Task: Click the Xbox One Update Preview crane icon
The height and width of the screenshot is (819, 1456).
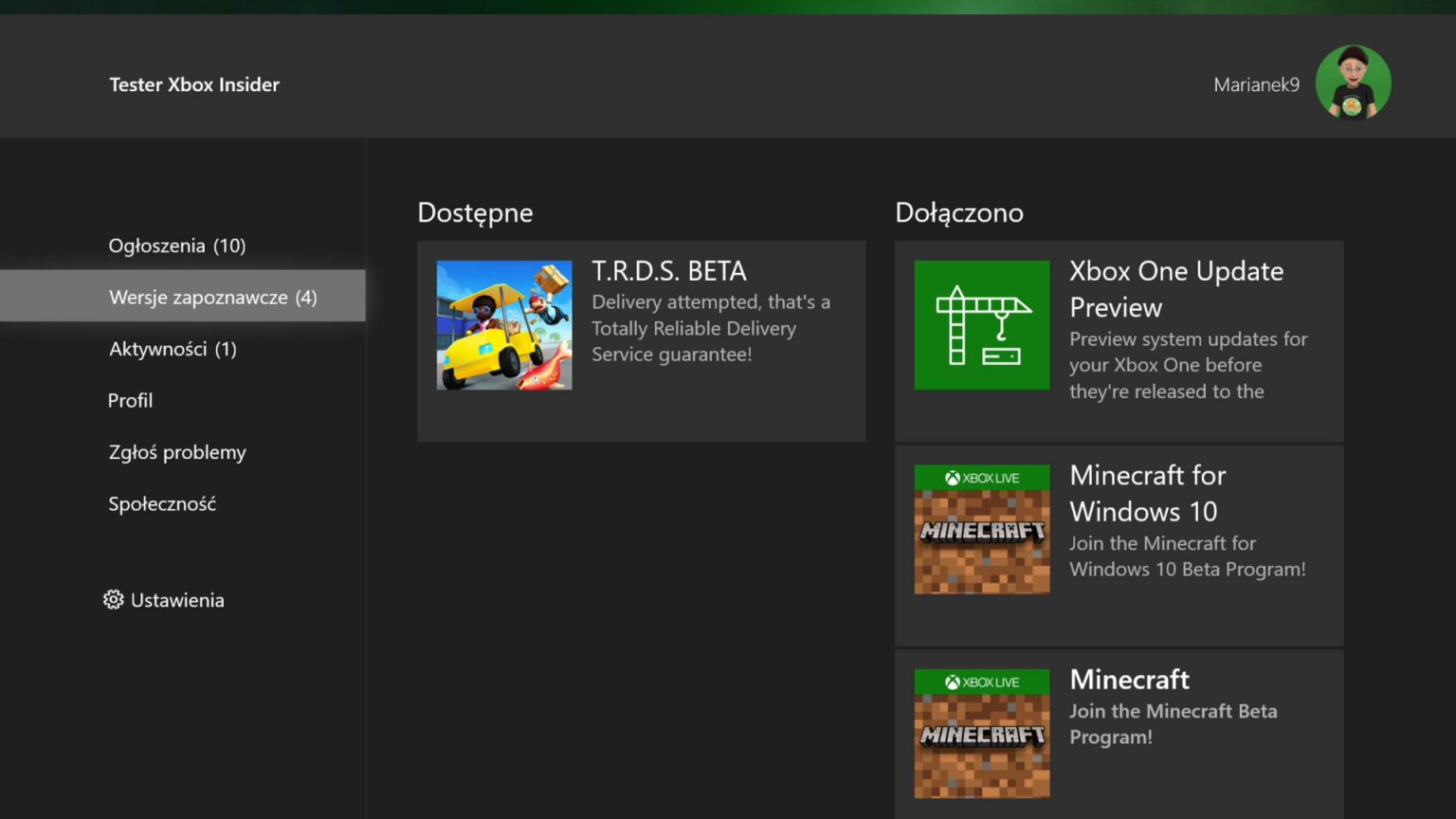Action: [x=982, y=325]
